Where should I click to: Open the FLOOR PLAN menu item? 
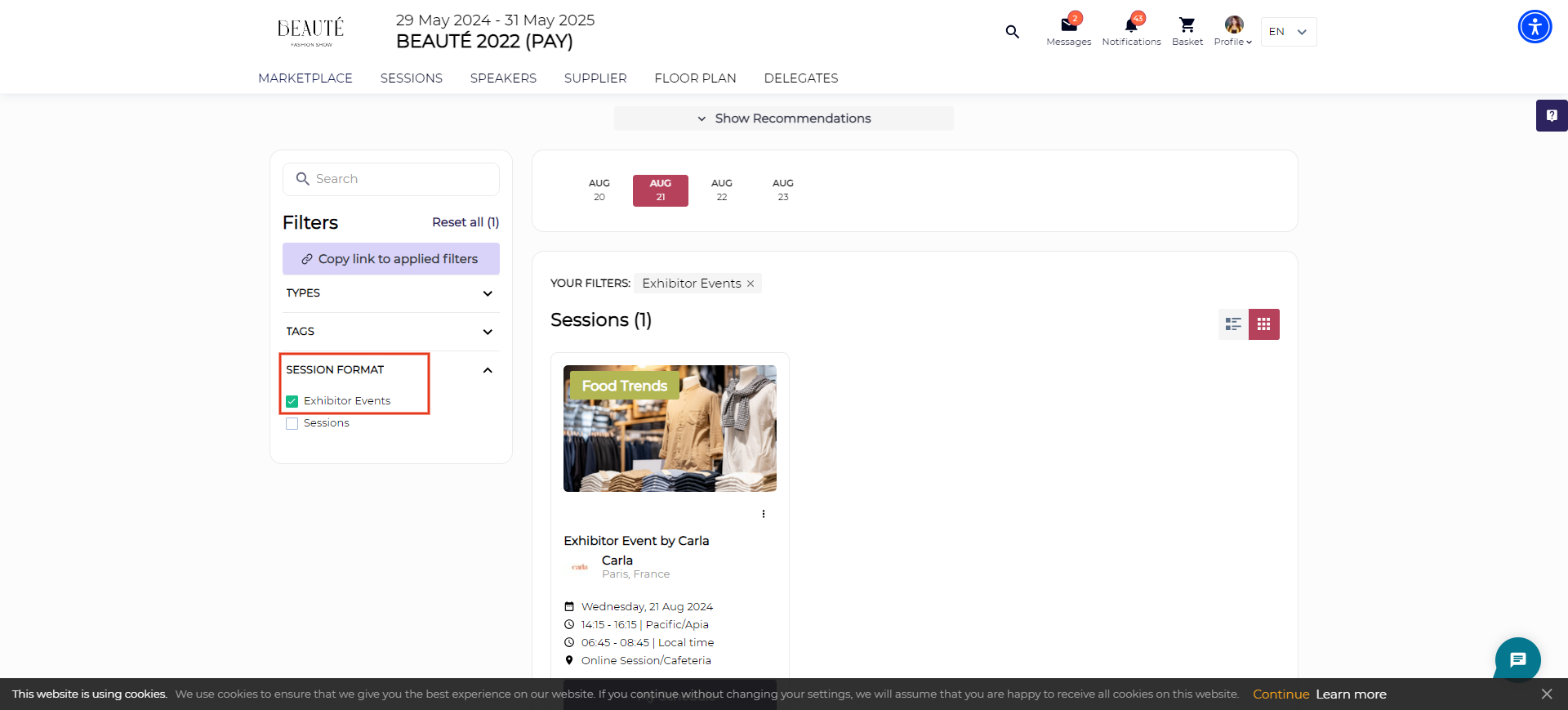(696, 78)
